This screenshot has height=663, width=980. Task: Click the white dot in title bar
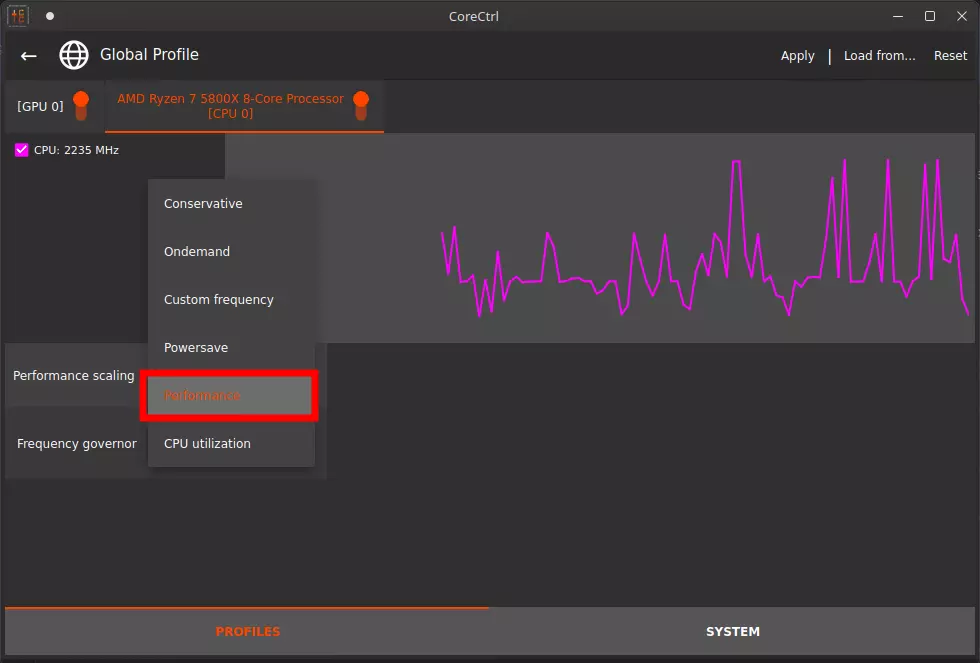pos(50,16)
